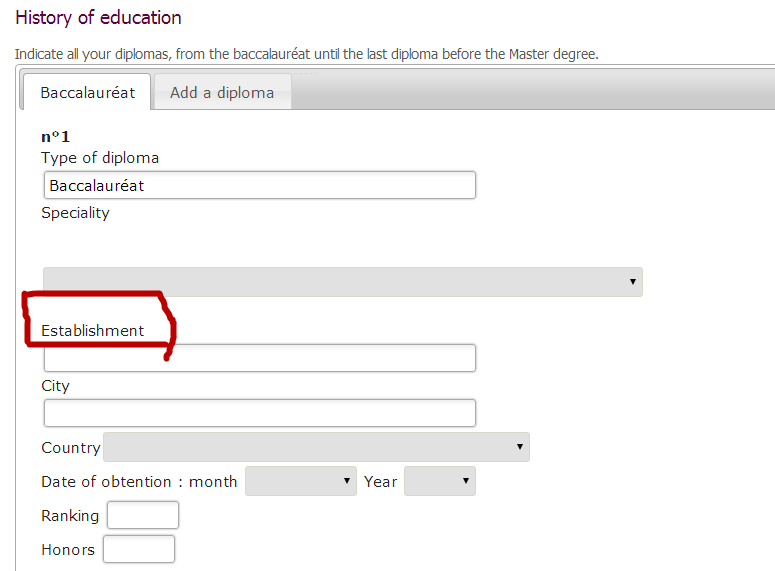The height and width of the screenshot is (571, 775).
Task: Click the "Year" label
Action: (380, 482)
